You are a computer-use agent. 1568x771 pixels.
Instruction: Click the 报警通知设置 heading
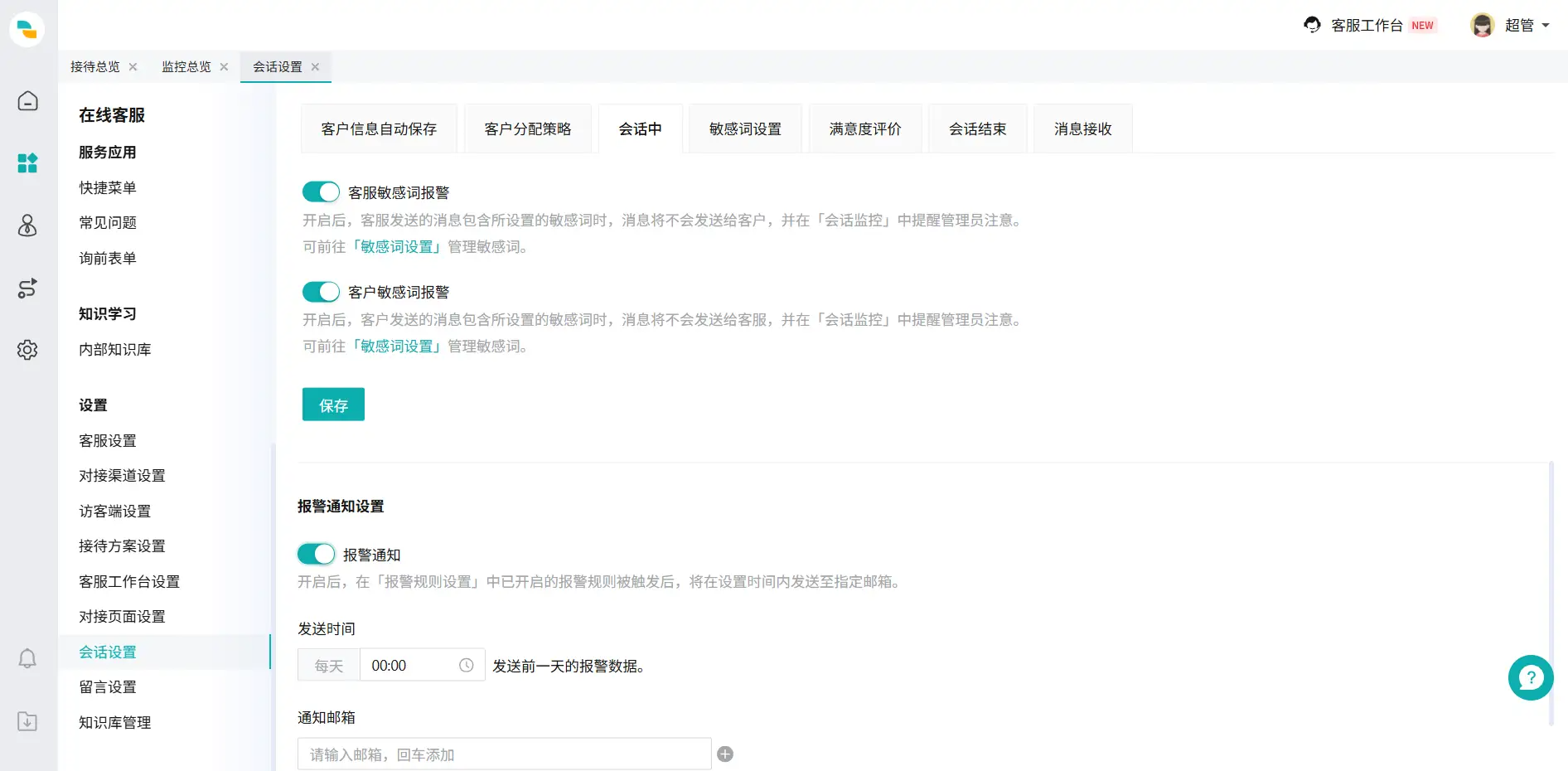pyautogui.click(x=341, y=506)
